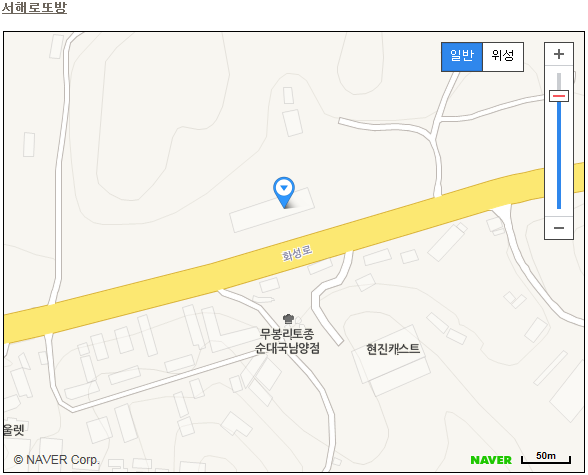Image resolution: width=588 pixels, height=475 pixels.
Task: Click the 현진캐스트 place label
Action: pos(393,349)
